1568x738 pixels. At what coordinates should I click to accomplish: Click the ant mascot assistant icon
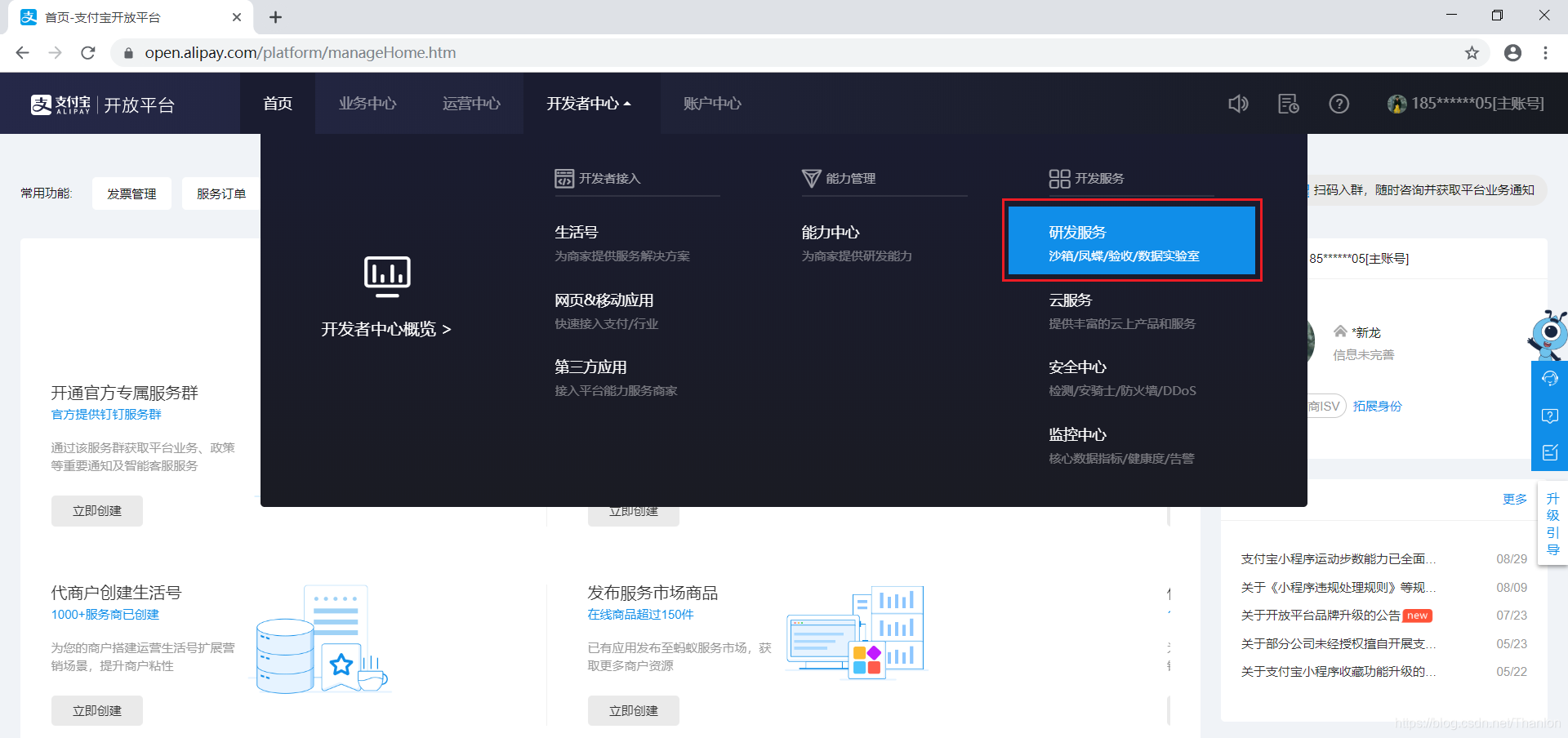[1548, 335]
